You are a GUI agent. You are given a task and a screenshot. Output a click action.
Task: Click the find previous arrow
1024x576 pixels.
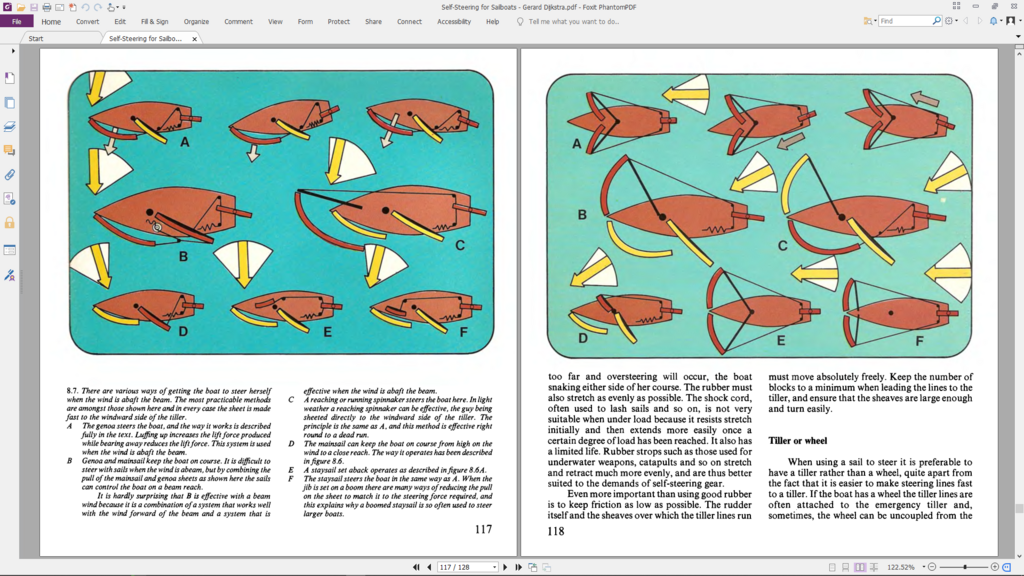pyautogui.click(x=967, y=21)
